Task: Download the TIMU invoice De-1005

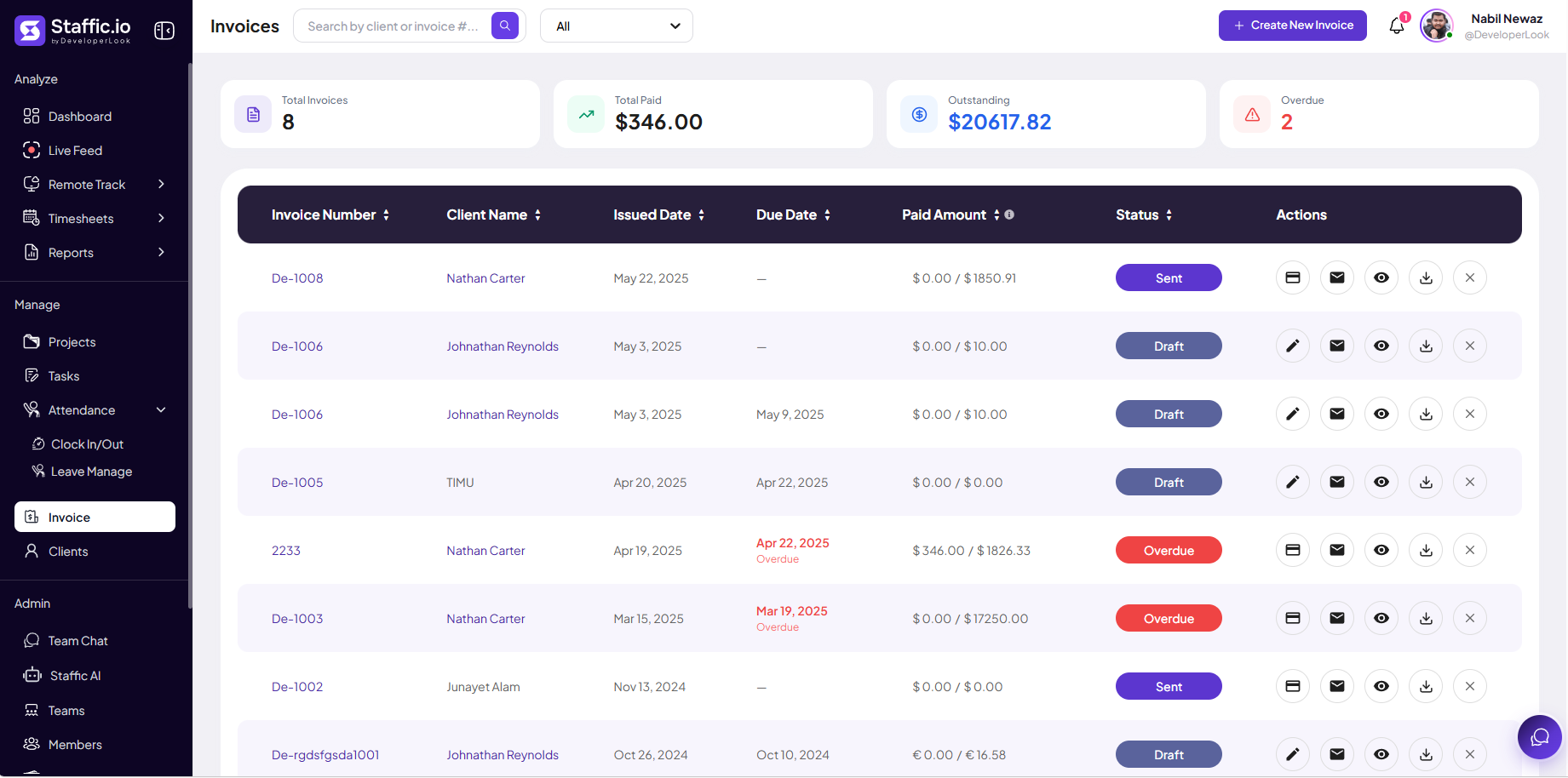Action: coord(1426,482)
